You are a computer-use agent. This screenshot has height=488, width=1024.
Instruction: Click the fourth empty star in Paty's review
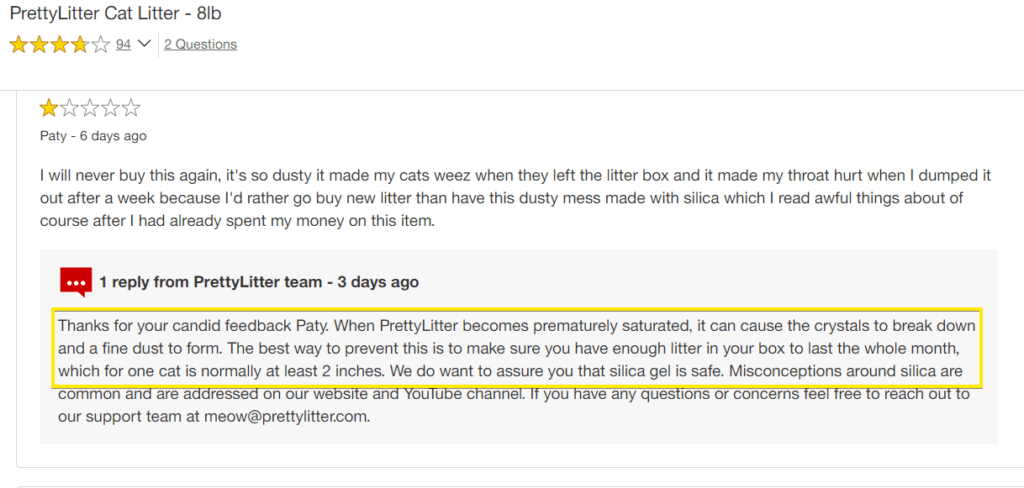click(110, 108)
